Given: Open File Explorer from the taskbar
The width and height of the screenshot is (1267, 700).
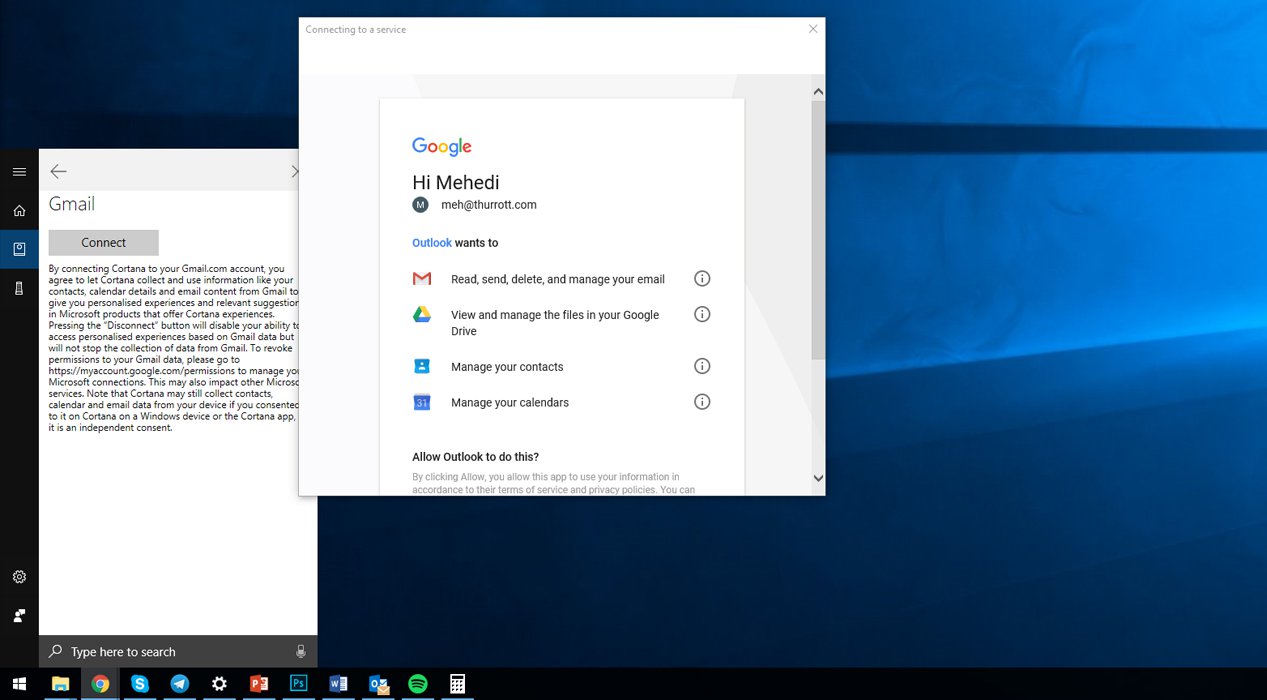Looking at the screenshot, I should click(60, 684).
